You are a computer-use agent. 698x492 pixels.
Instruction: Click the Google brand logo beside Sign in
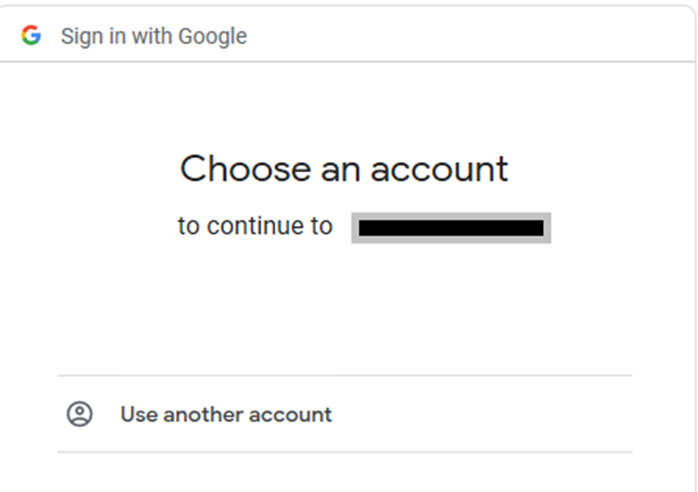pyautogui.click(x=31, y=35)
